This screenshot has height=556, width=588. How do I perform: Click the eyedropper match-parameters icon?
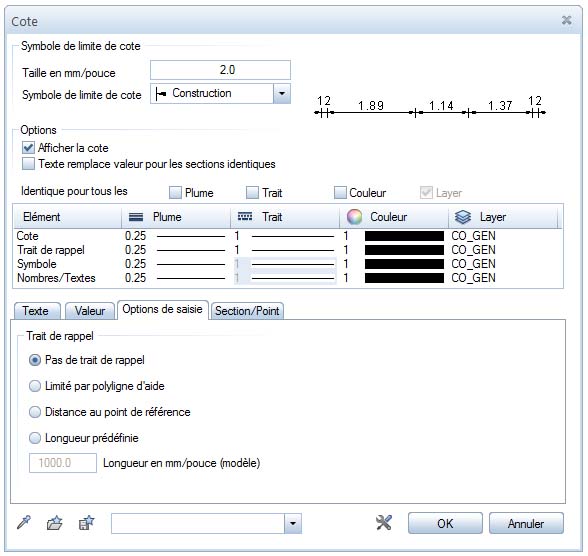click(x=24, y=523)
